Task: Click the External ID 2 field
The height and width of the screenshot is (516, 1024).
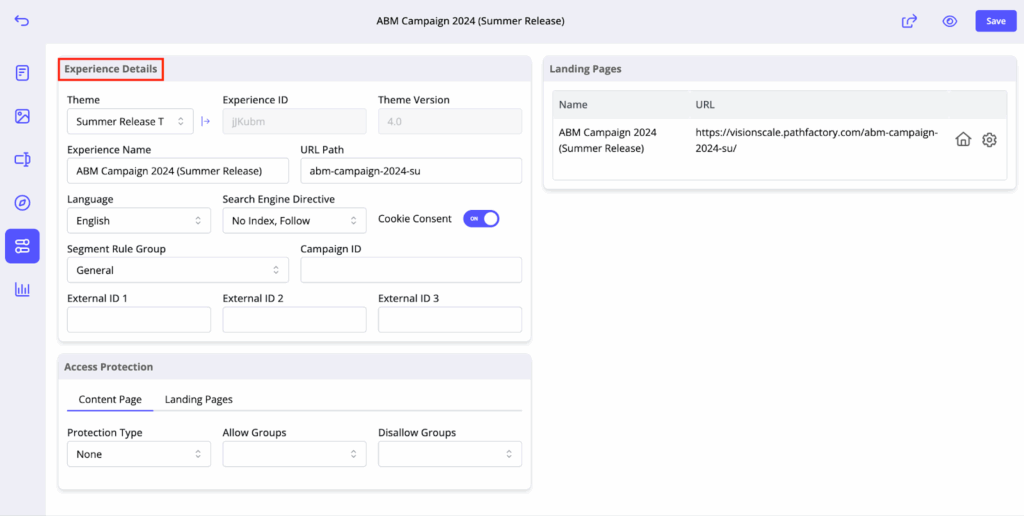Action: tap(295, 319)
